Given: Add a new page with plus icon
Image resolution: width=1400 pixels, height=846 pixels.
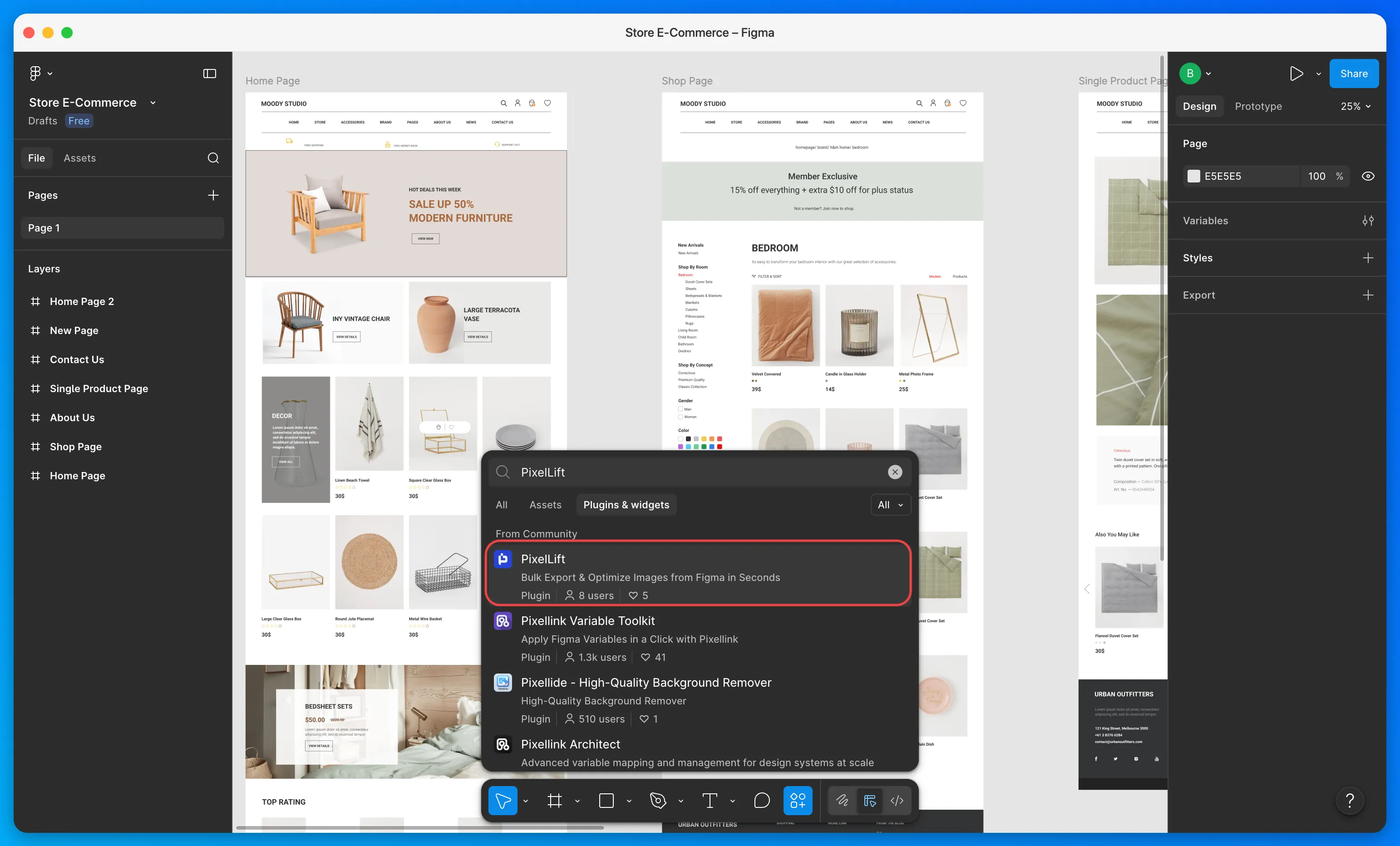Looking at the screenshot, I should point(213,196).
